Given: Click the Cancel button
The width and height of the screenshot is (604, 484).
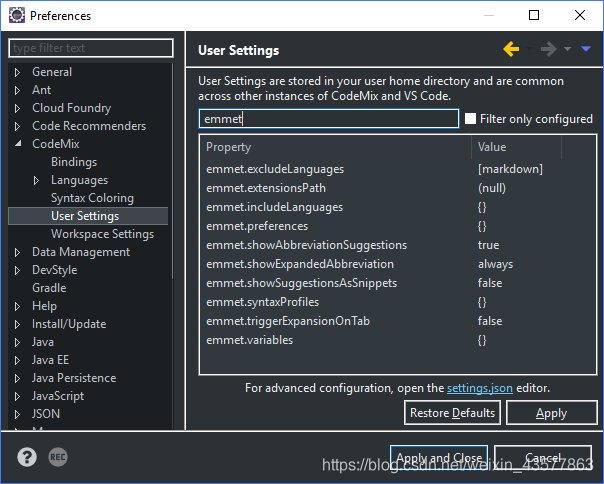Looking at the screenshot, I should 543,457.
